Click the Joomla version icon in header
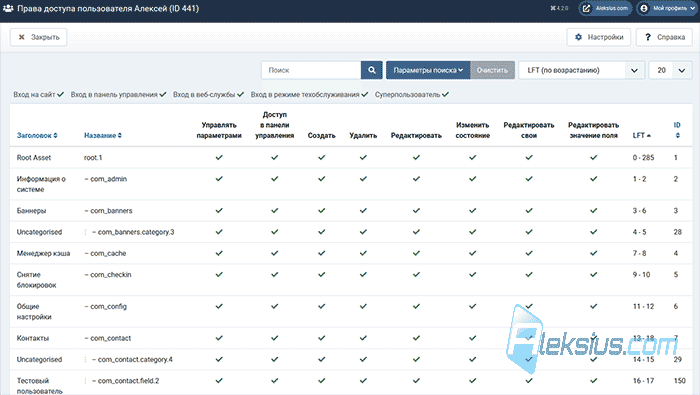The image size is (700, 395). pyautogui.click(x=554, y=8)
